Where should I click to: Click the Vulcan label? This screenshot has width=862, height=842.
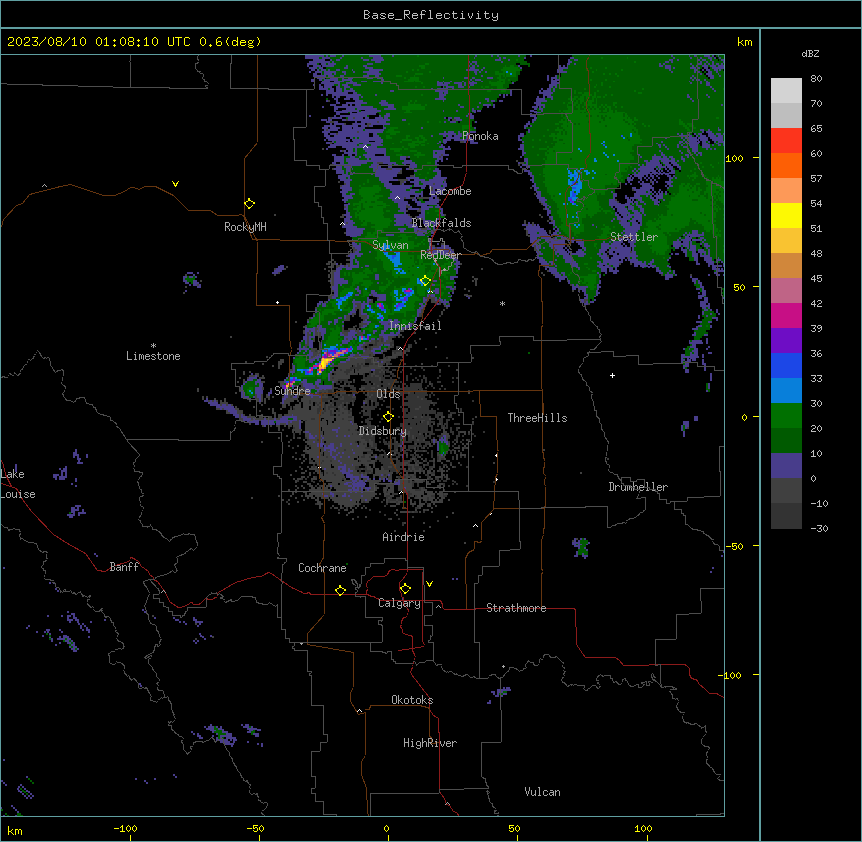click(543, 792)
